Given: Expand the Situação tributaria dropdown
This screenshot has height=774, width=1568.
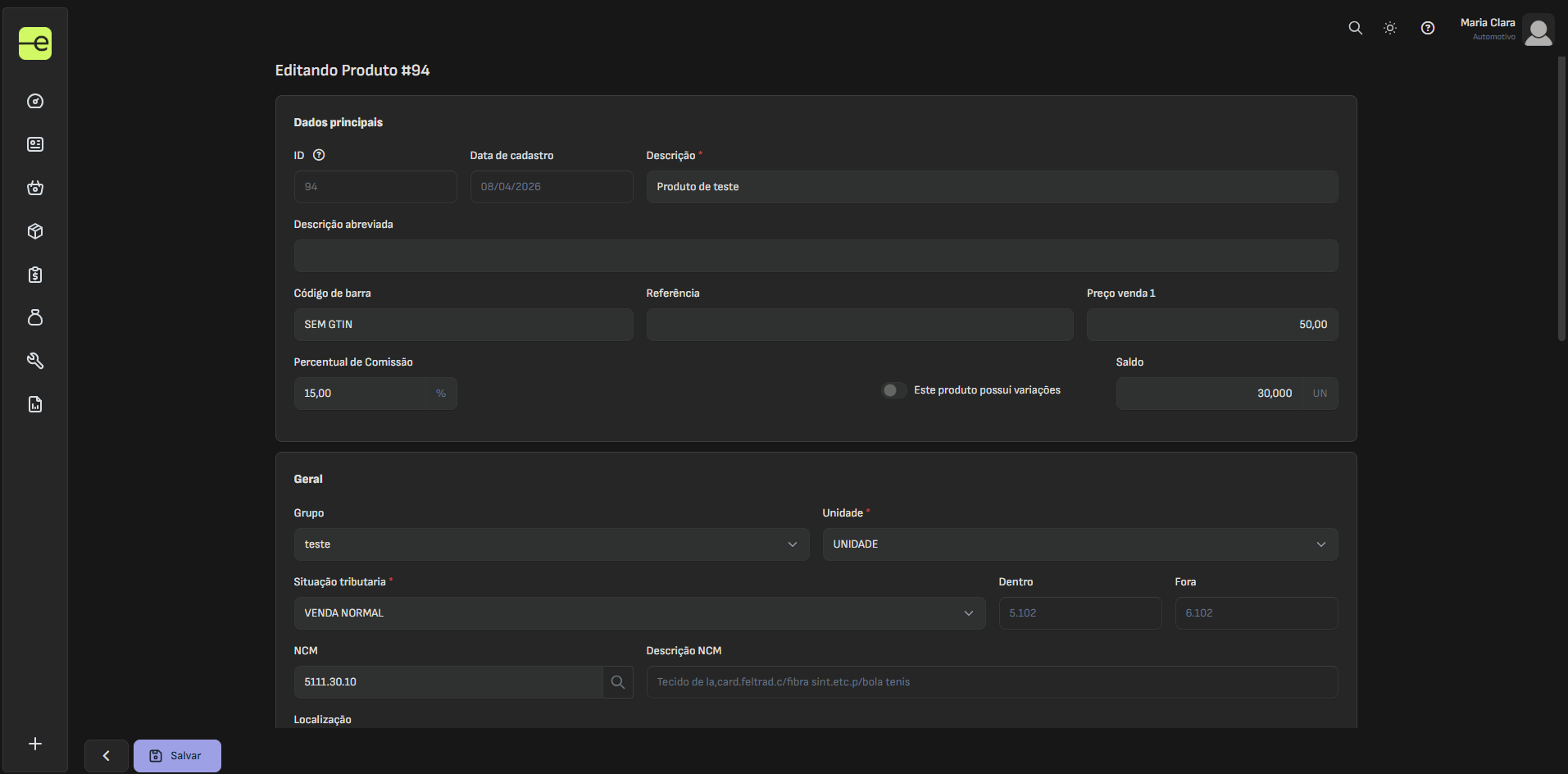Looking at the screenshot, I should (639, 613).
